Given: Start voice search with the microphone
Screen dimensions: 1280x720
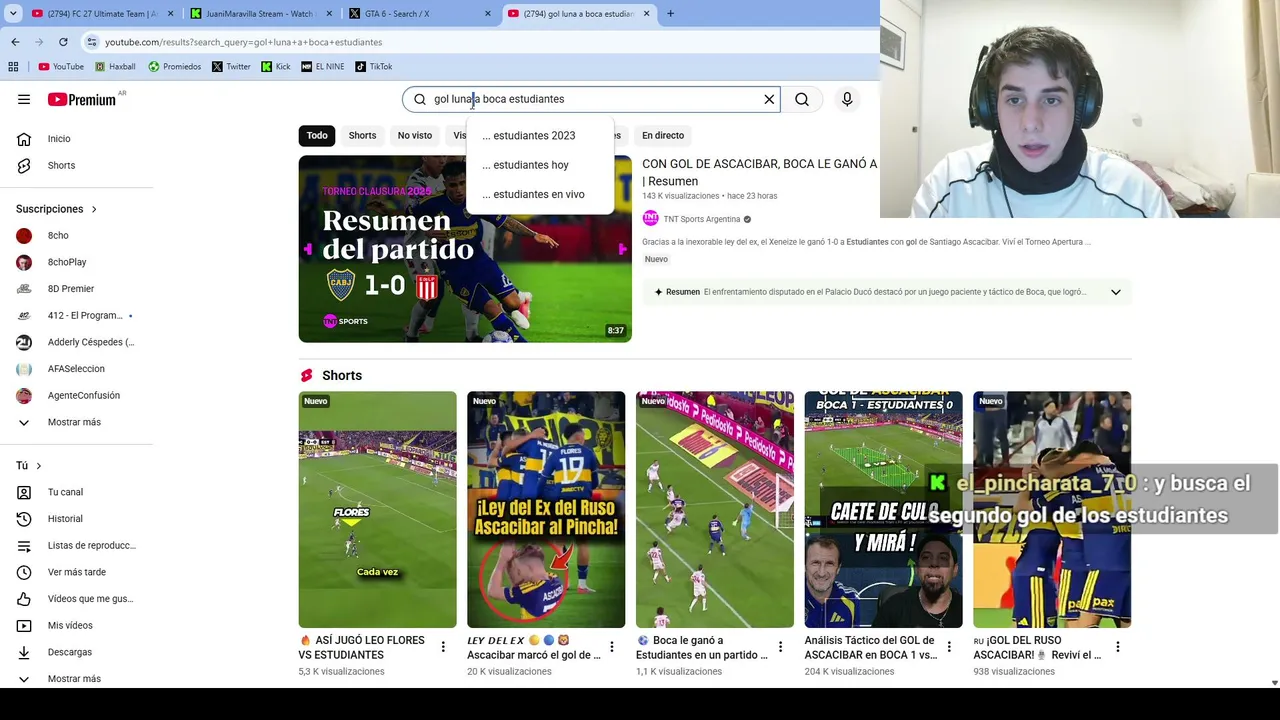Looking at the screenshot, I should pos(847,99).
